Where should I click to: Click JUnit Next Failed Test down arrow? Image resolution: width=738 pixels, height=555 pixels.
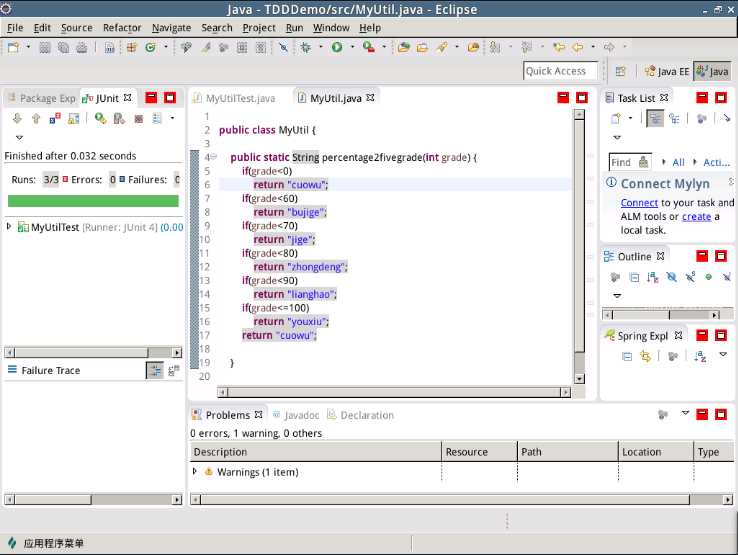pyautogui.click(x=17, y=118)
